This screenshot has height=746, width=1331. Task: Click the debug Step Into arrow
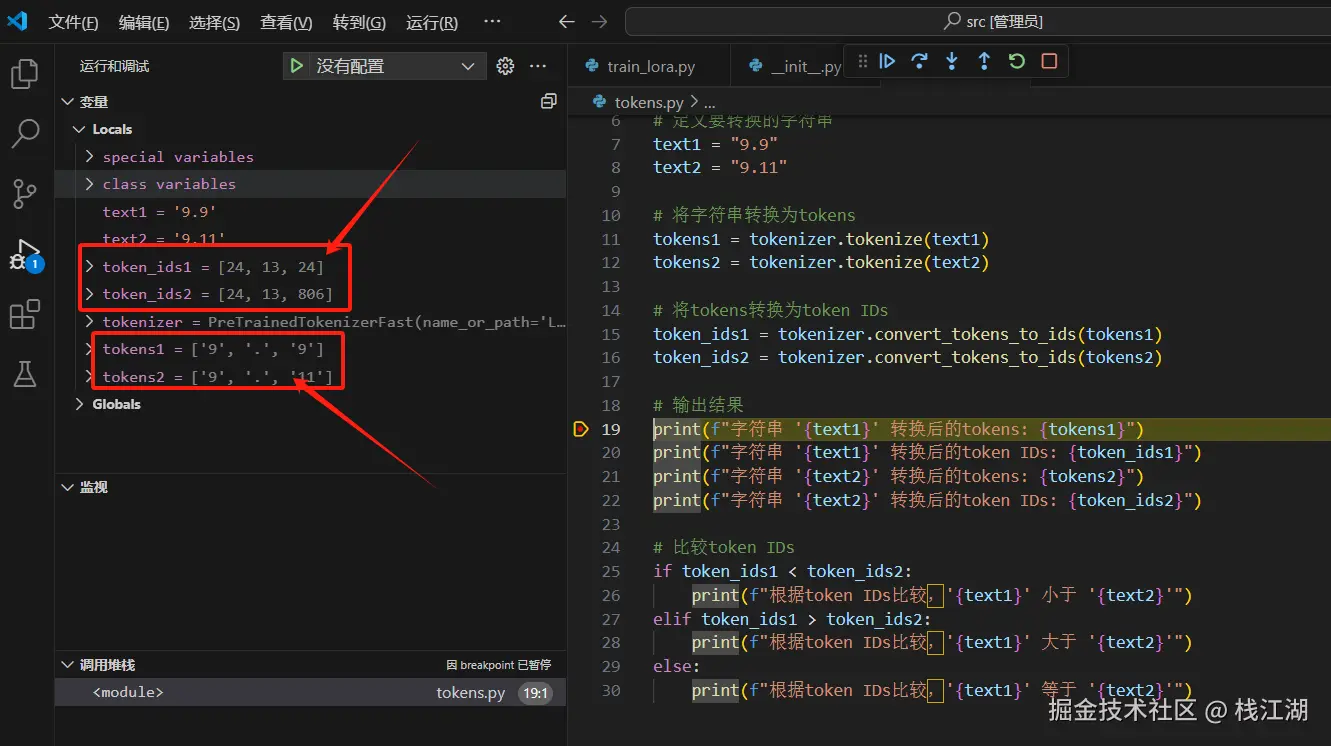(x=951, y=61)
